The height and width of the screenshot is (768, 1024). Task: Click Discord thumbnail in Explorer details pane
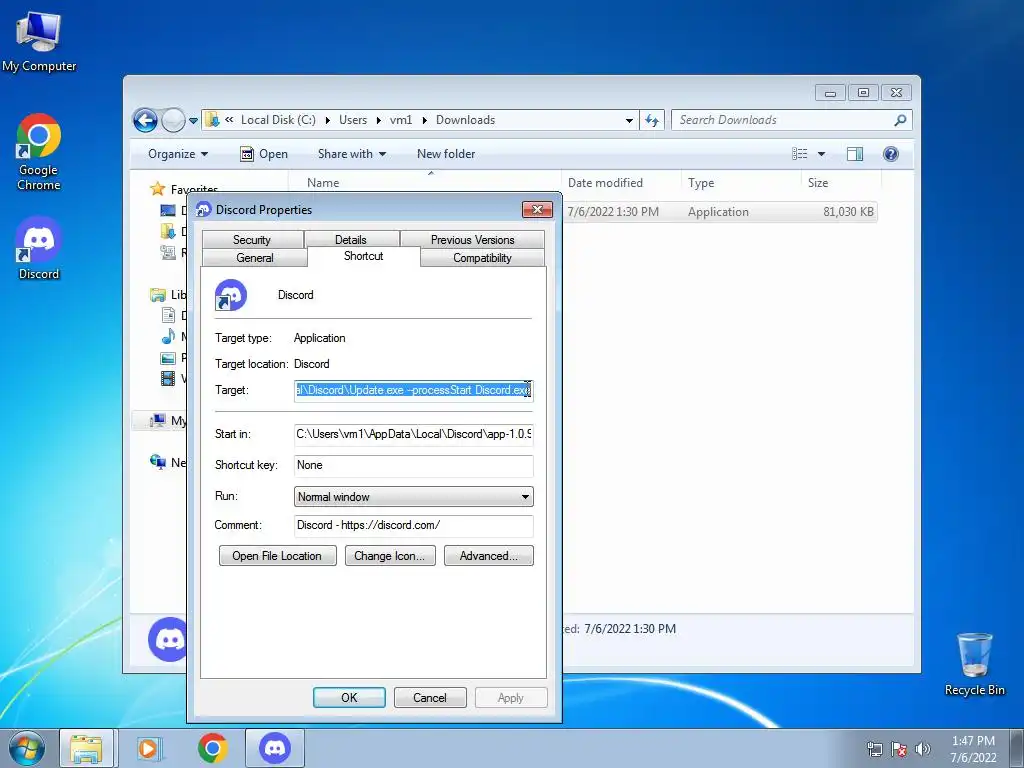(168, 639)
